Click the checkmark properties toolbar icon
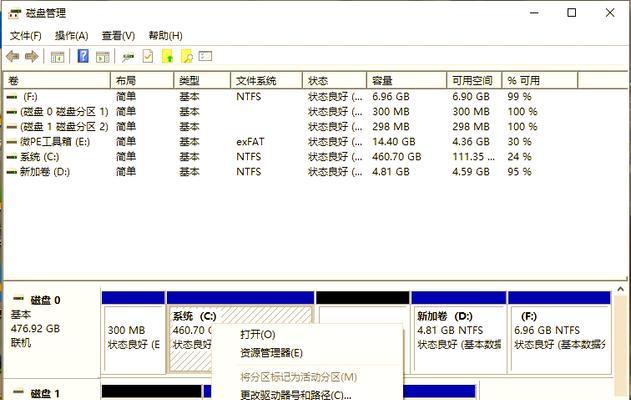 tap(148, 57)
